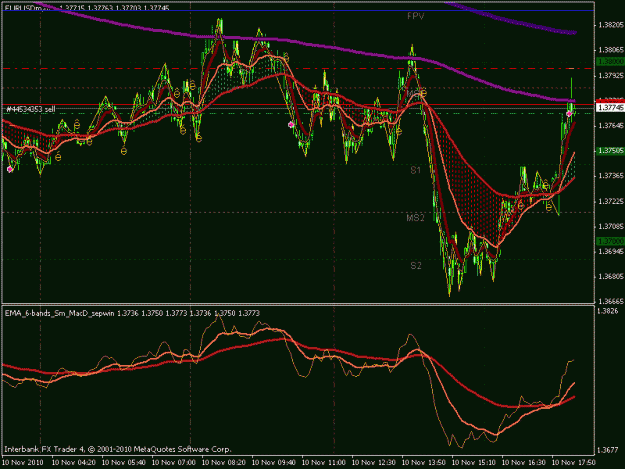Click the S2 support level label
Image resolution: width=625 pixels, height=469 pixels.
coord(416,266)
